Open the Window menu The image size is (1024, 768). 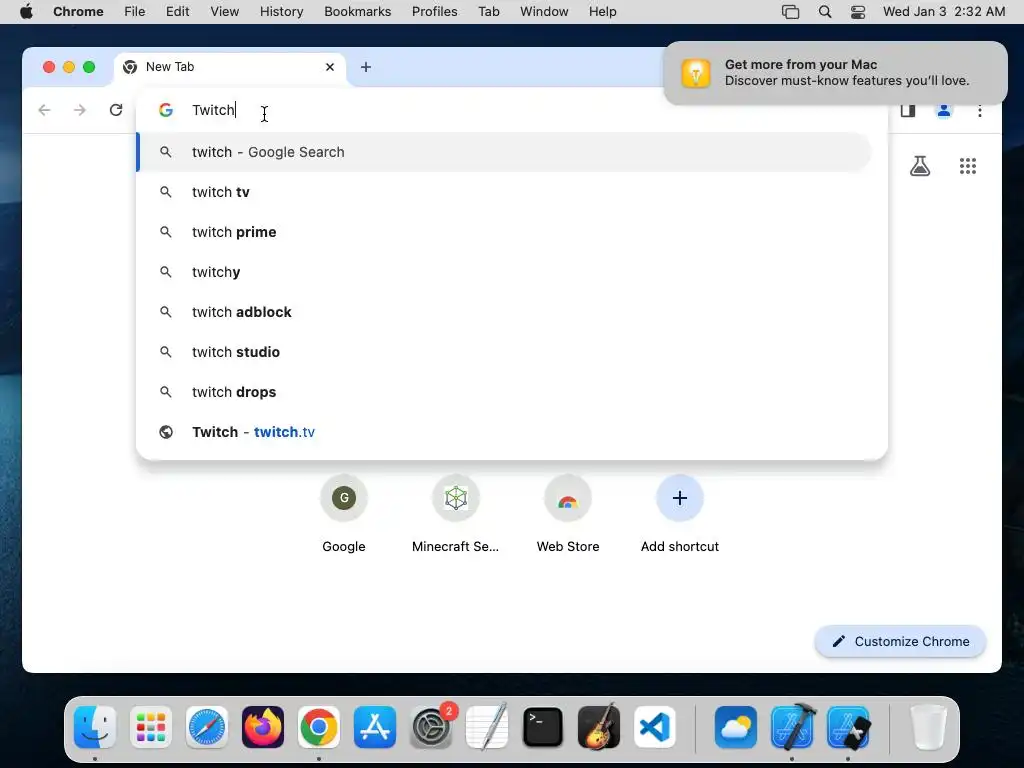pyautogui.click(x=544, y=12)
